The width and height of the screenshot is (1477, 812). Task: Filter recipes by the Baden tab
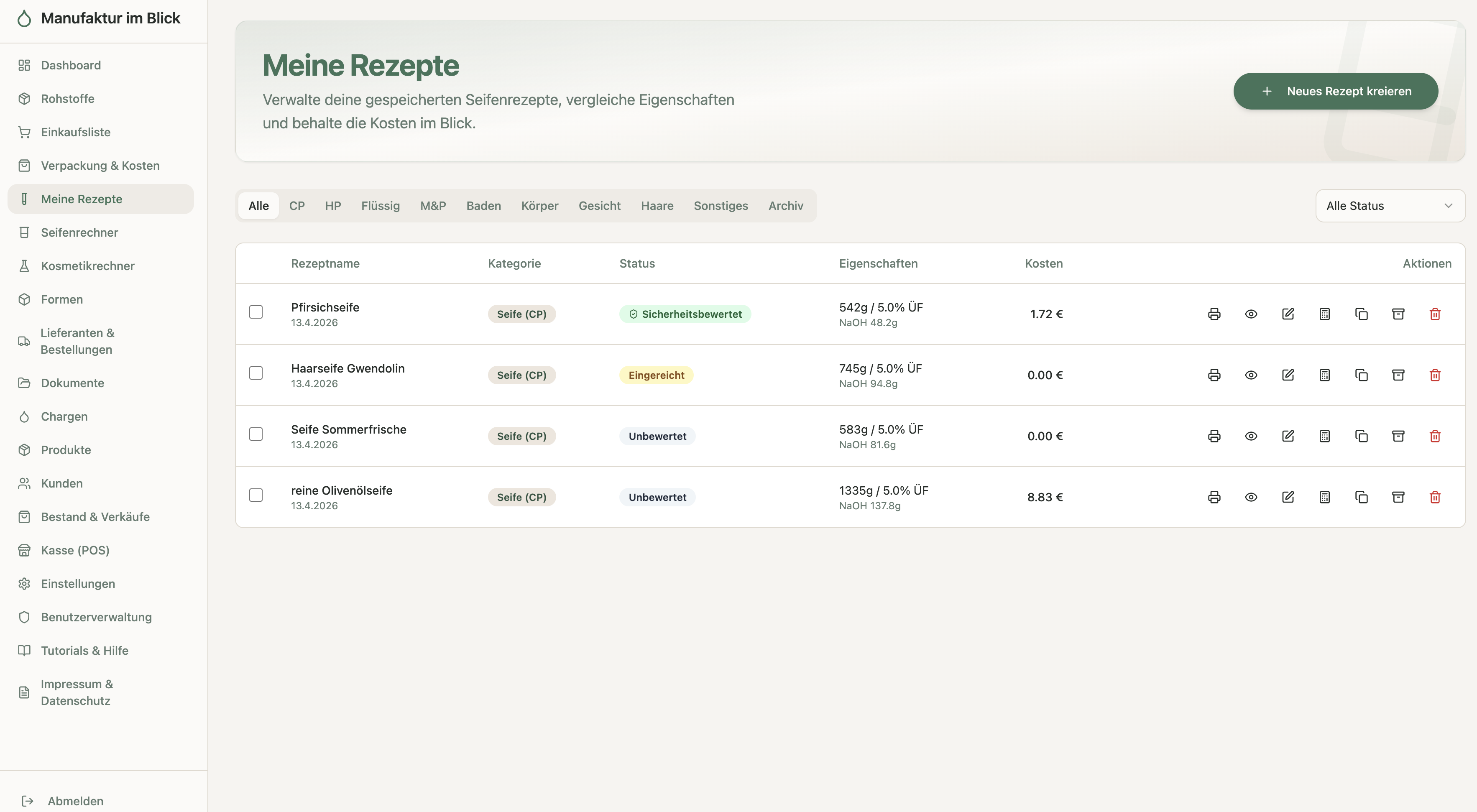tap(483, 206)
